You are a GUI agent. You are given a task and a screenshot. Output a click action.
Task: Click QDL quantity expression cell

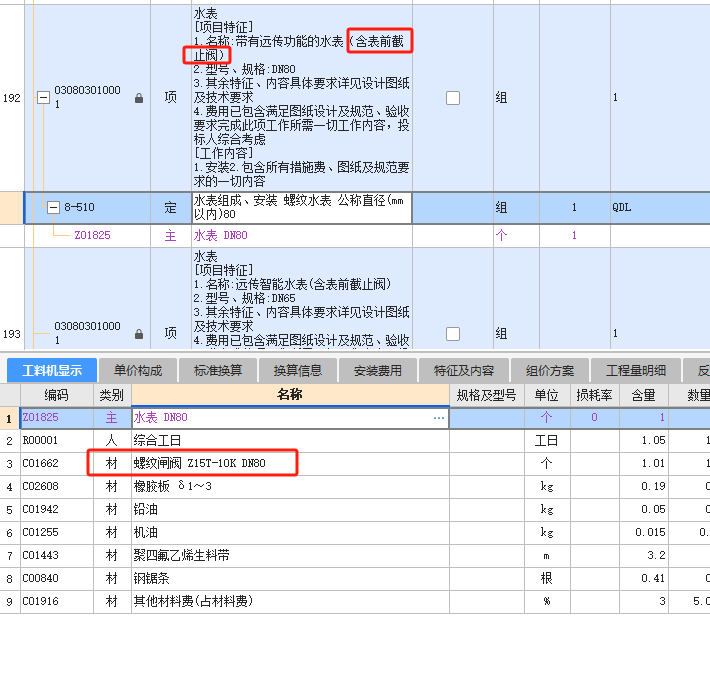click(660, 207)
